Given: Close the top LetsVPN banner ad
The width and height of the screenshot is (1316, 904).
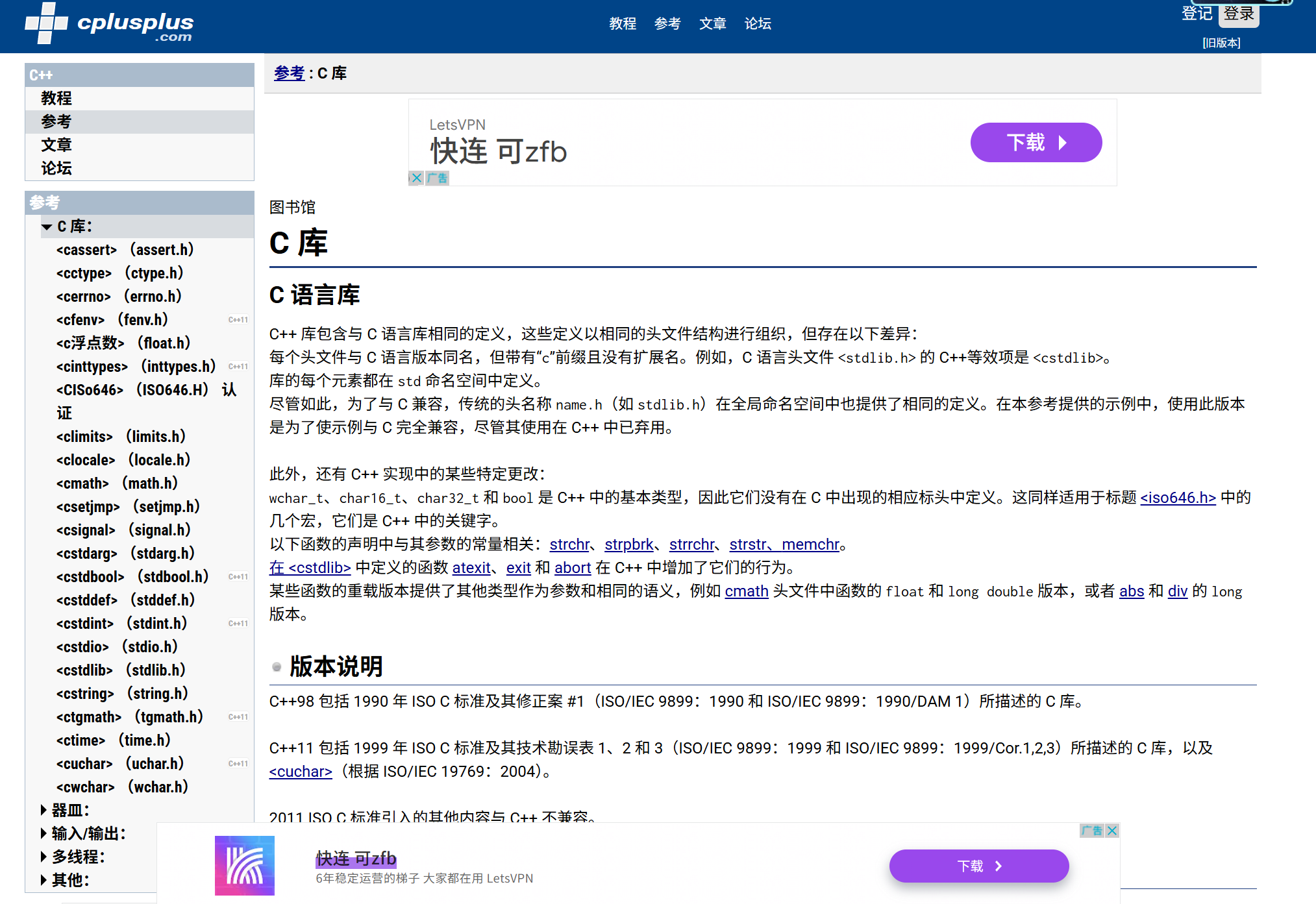Looking at the screenshot, I should coord(416,178).
